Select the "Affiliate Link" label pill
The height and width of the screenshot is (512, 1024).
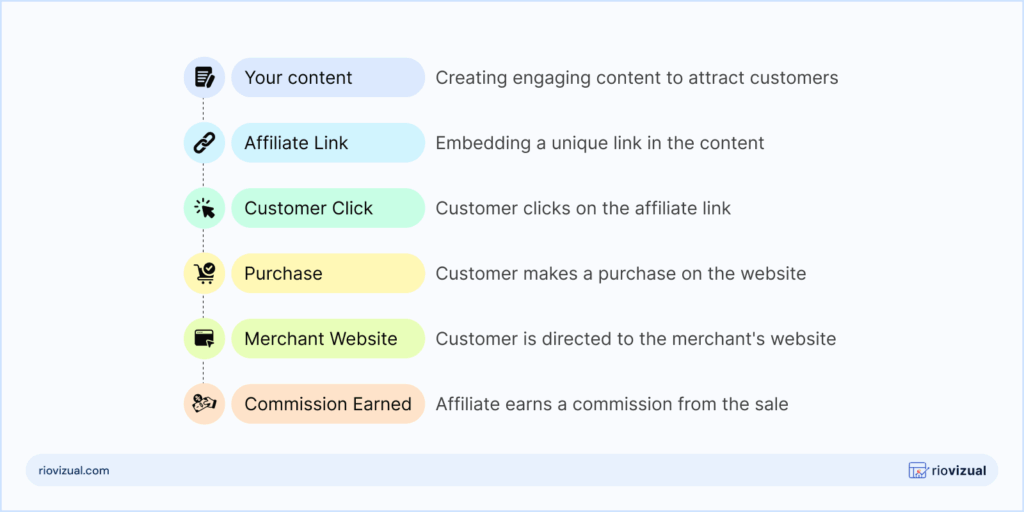click(327, 143)
